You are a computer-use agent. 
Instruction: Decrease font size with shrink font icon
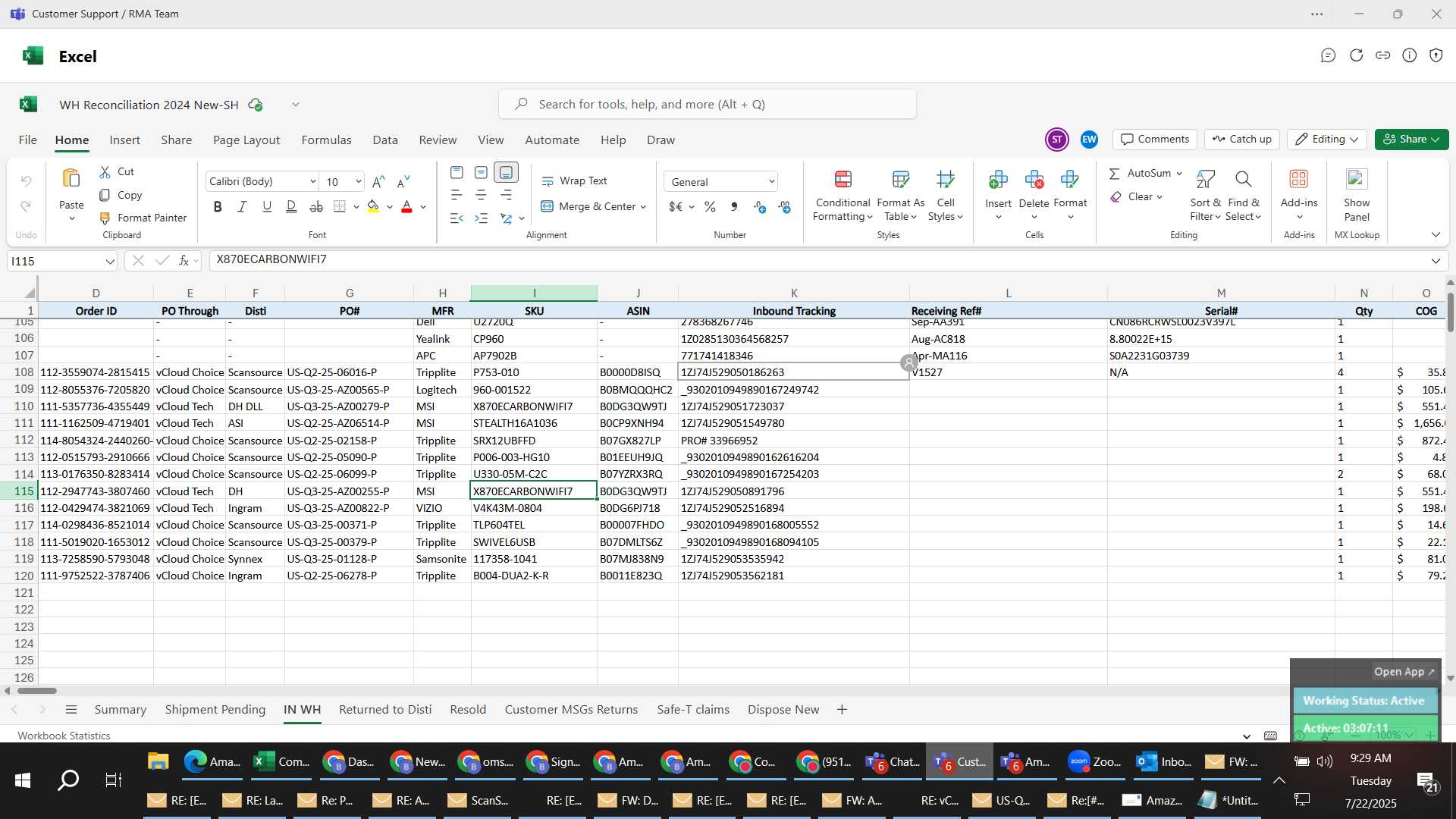(404, 181)
